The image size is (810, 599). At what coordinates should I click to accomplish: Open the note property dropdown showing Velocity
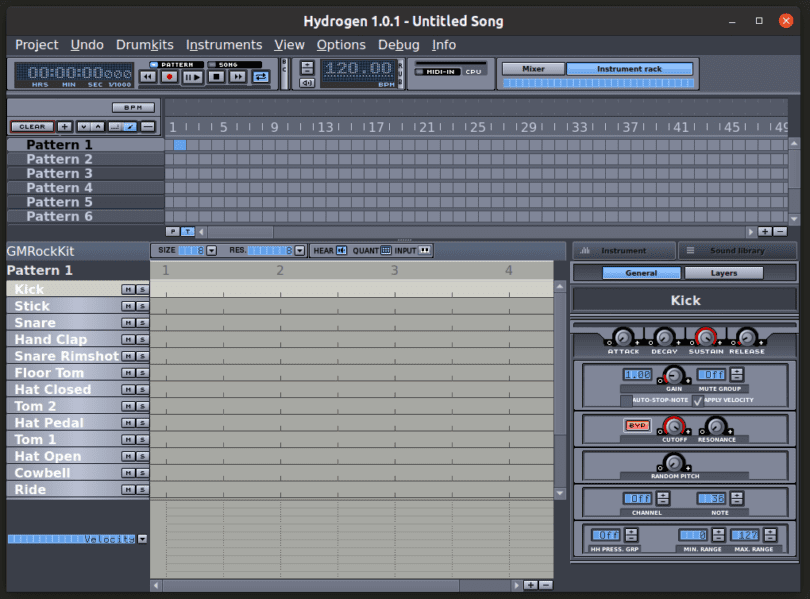[x=143, y=538]
